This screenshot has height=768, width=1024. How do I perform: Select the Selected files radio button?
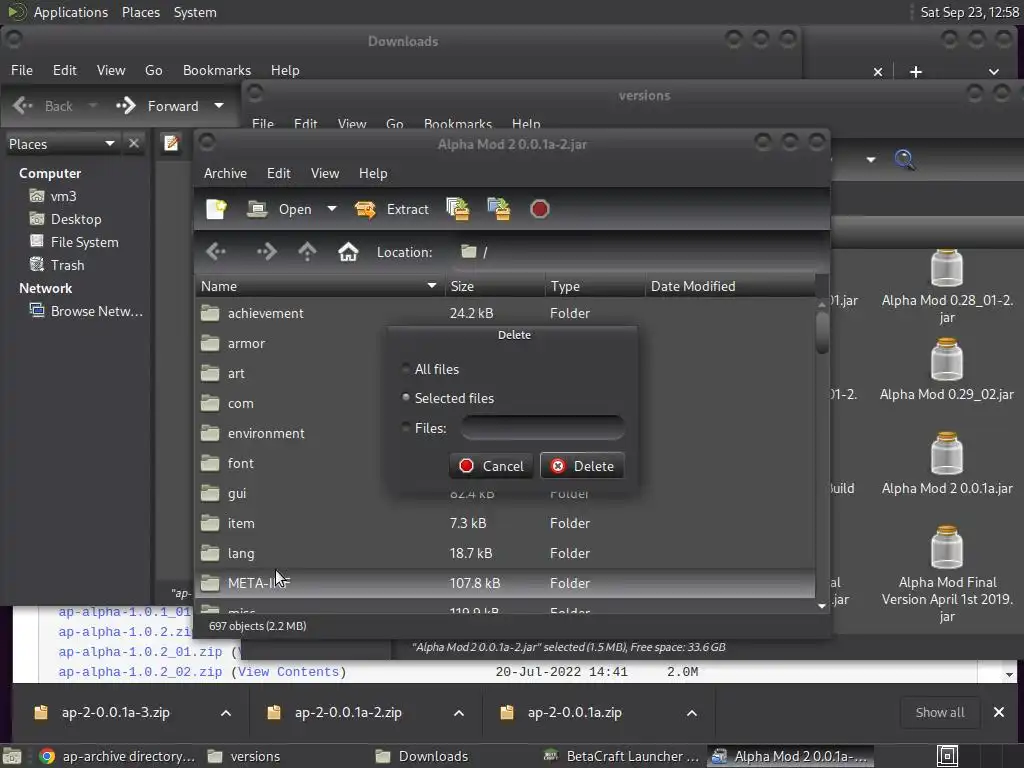[x=406, y=397]
